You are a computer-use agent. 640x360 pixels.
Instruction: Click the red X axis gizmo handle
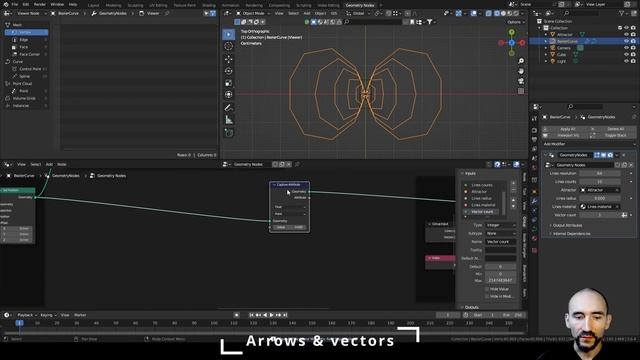coord(522,42)
